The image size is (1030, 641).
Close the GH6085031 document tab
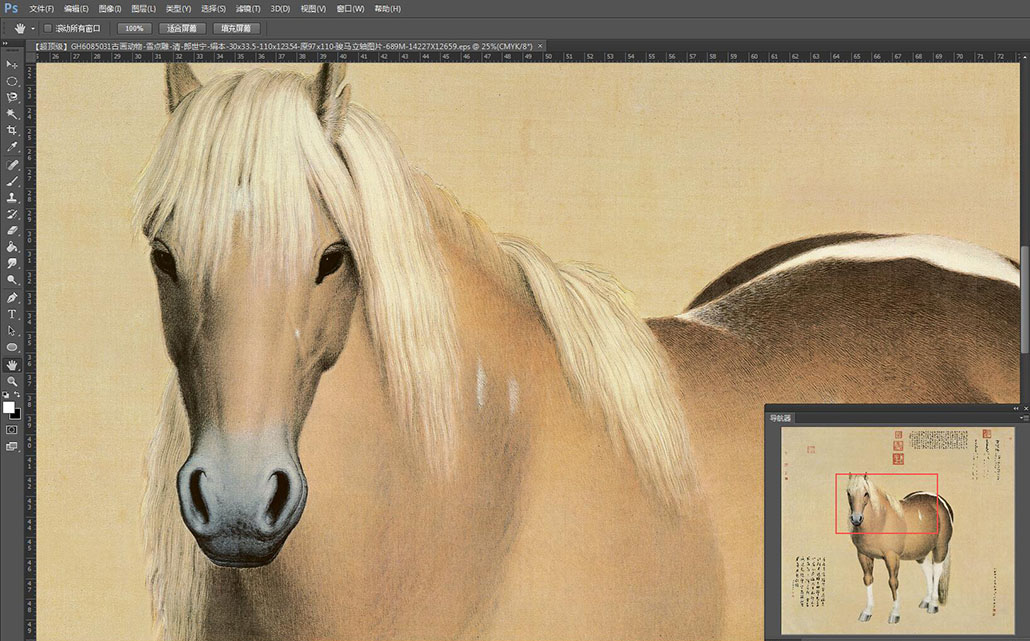point(540,46)
